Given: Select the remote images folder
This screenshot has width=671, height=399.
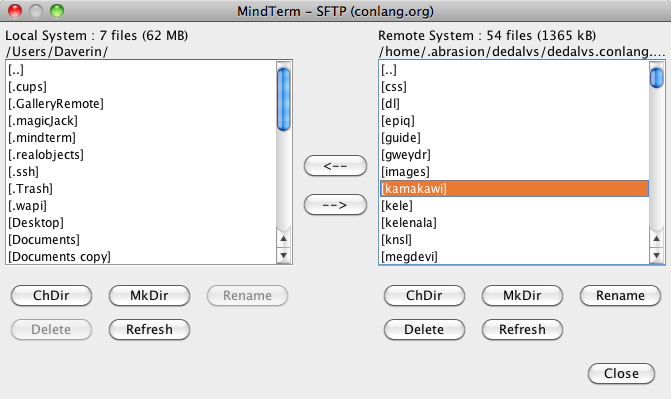Looking at the screenshot, I should click(x=514, y=172).
